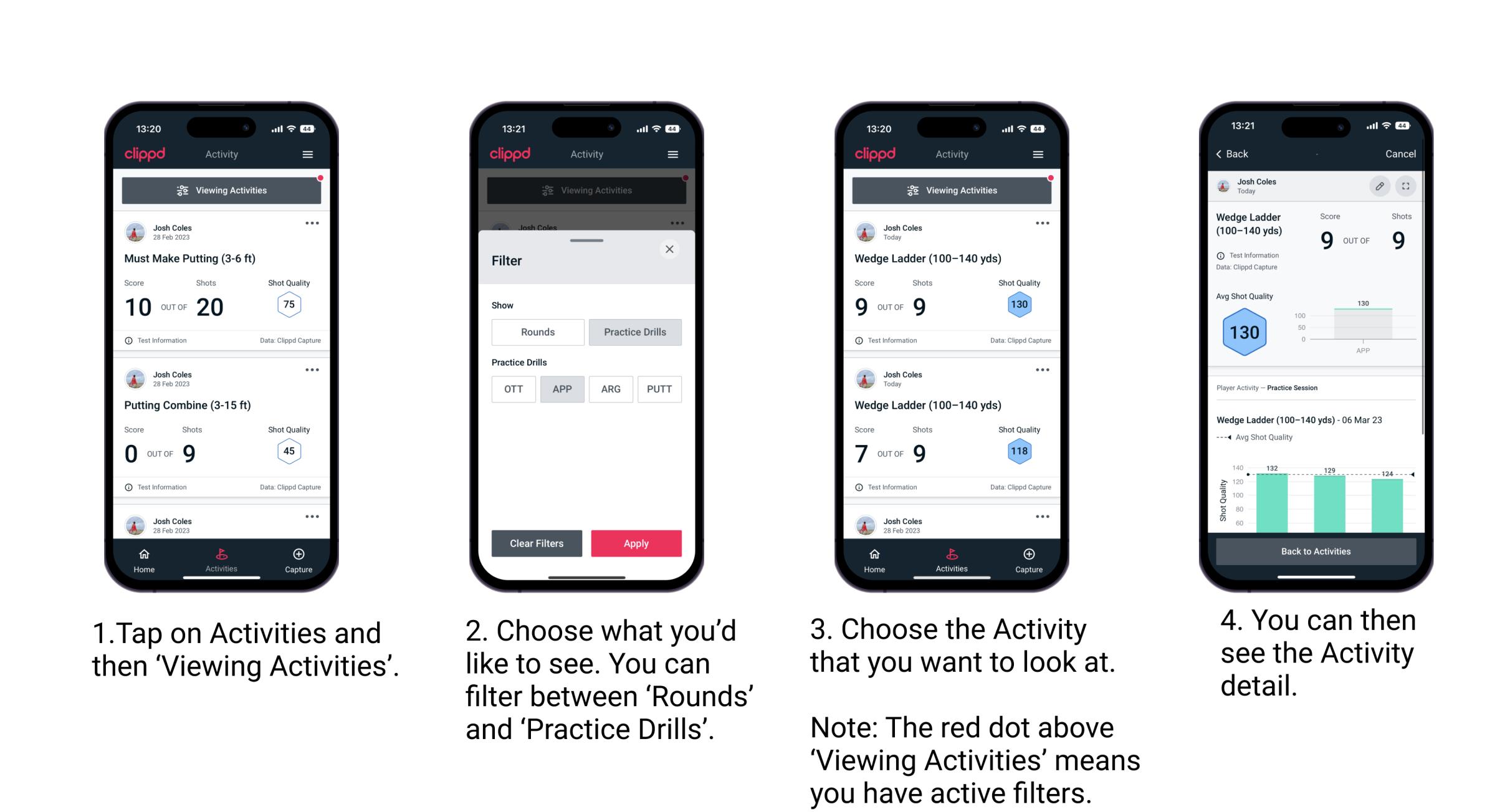Toggle the APP filter chip in Practice Drills

click(561, 389)
